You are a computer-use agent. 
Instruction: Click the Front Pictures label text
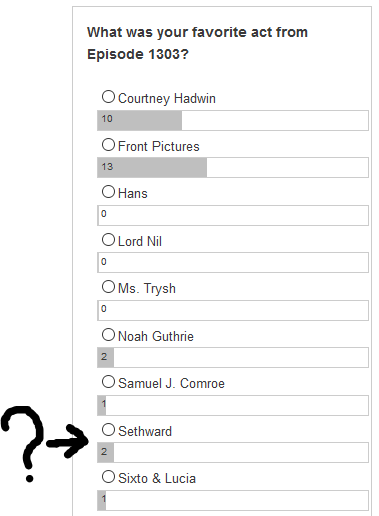pyautogui.click(x=159, y=146)
